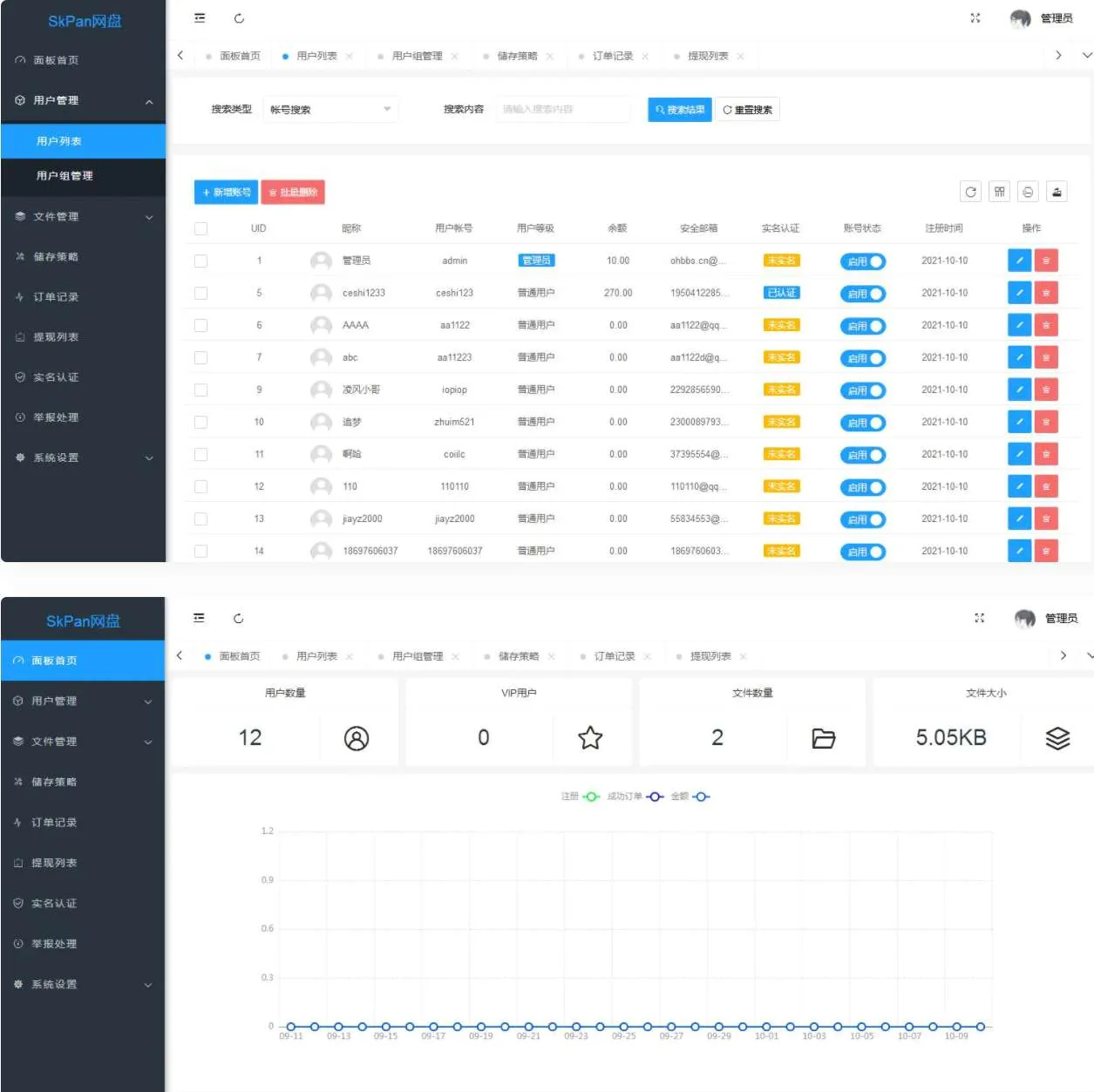Click the 搜索内容 text input field
The height and width of the screenshot is (1092, 1094).
(563, 110)
